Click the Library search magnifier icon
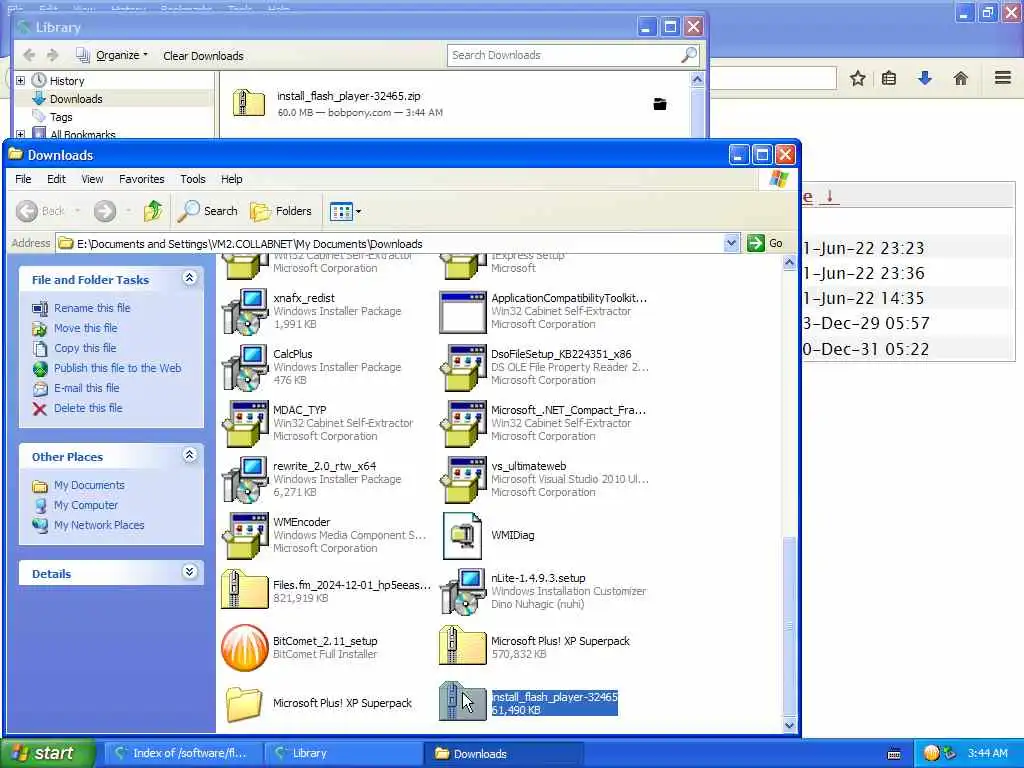Viewport: 1024px width, 768px height. (688, 55)
